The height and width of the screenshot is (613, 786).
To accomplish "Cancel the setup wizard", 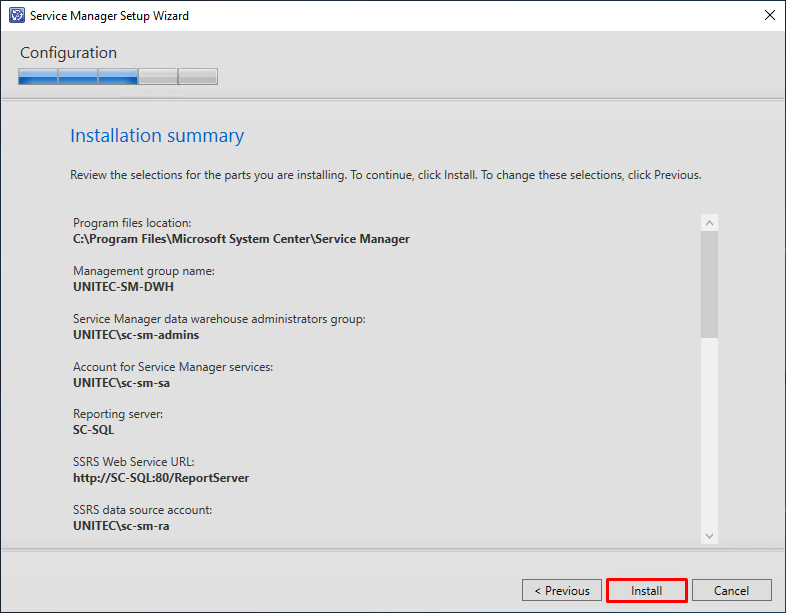I will 731,590.
